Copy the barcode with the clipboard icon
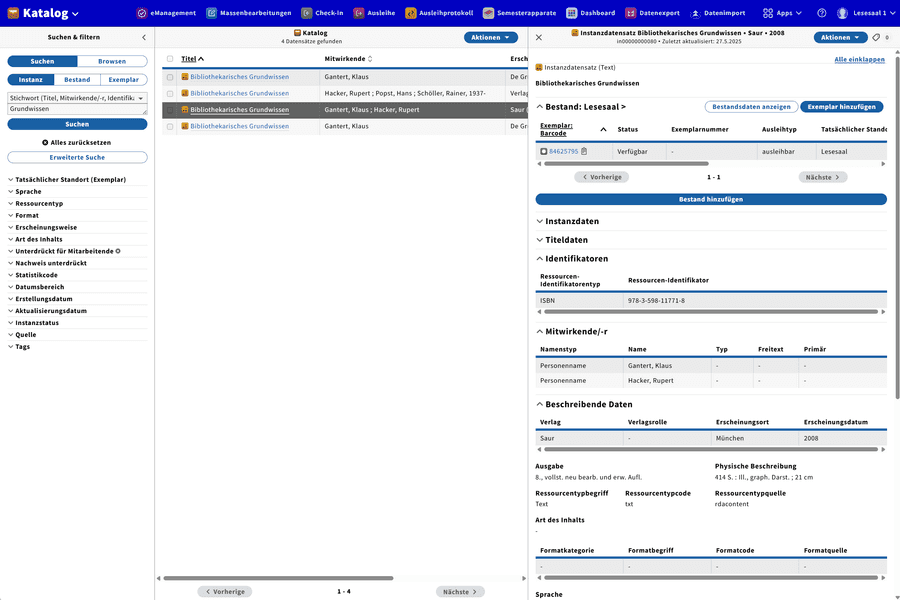Viewport: 900px width, 600px height. coord(585,151)
